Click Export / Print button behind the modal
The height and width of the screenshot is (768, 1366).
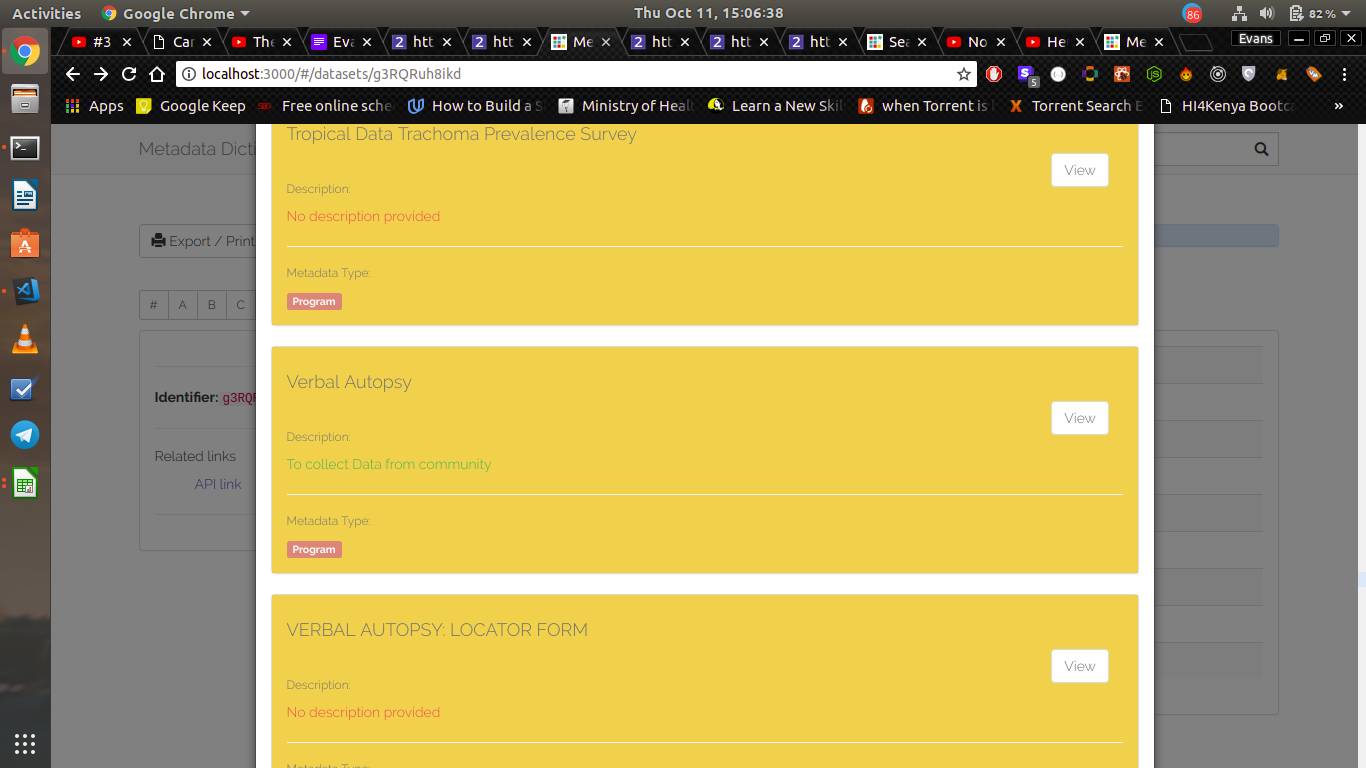pyautogui.click(x=198, y=241)
